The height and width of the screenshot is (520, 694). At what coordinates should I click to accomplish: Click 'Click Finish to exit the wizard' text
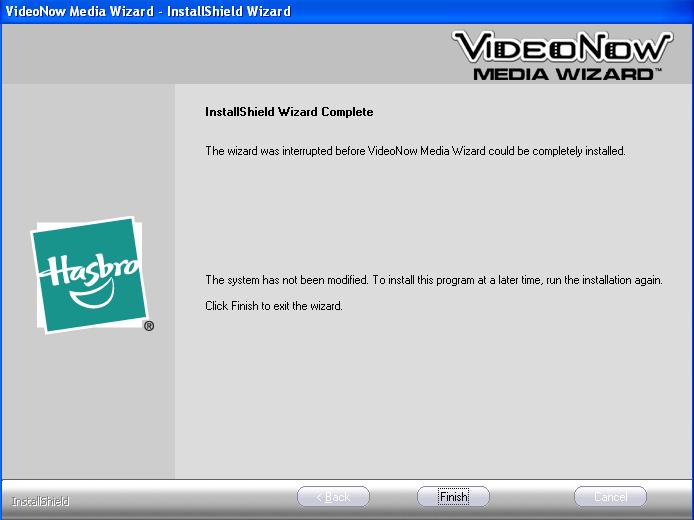pyautogui.click(x=274, y=306)
